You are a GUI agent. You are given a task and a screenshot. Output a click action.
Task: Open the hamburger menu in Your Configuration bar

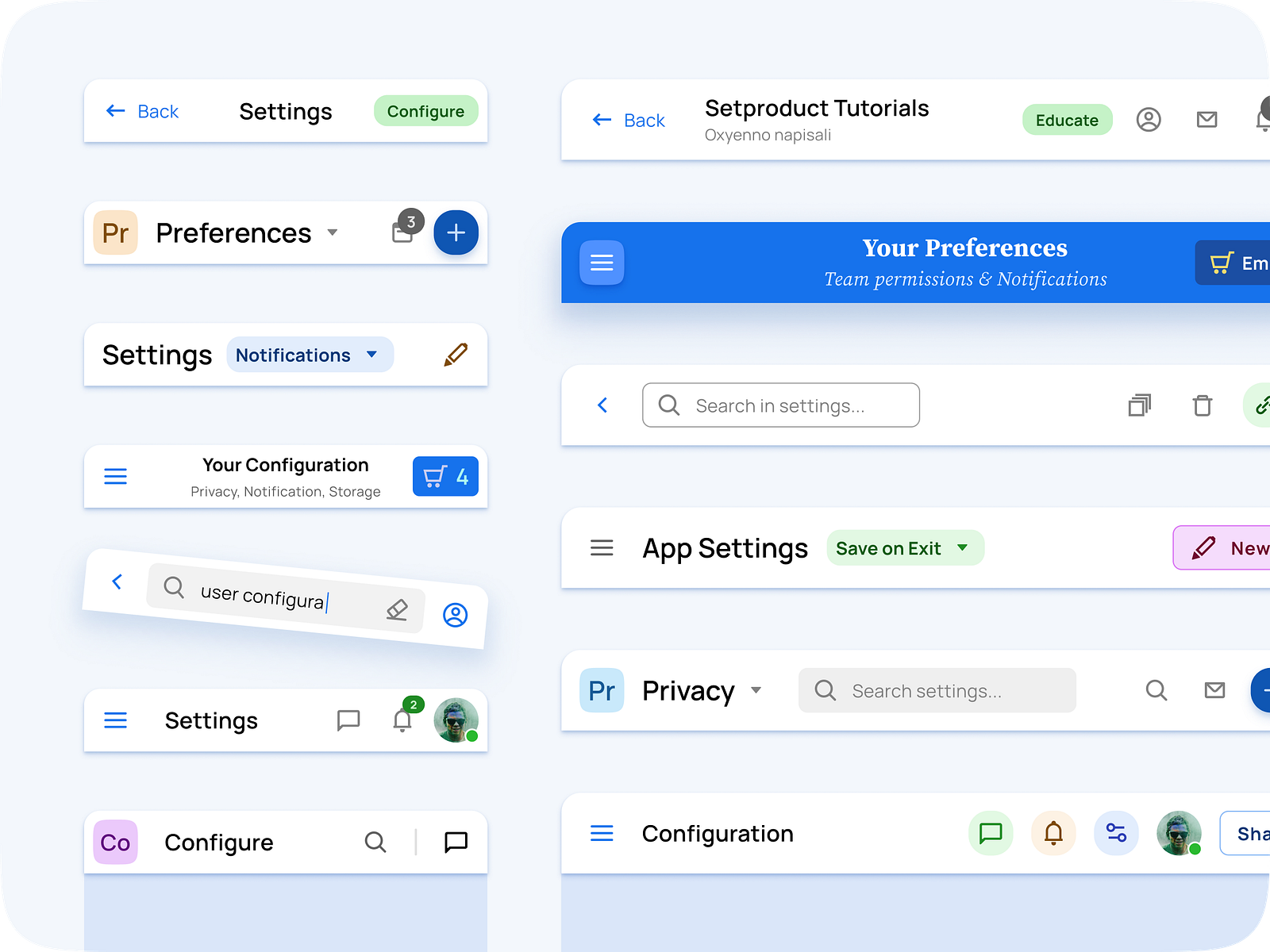(115, 476)
